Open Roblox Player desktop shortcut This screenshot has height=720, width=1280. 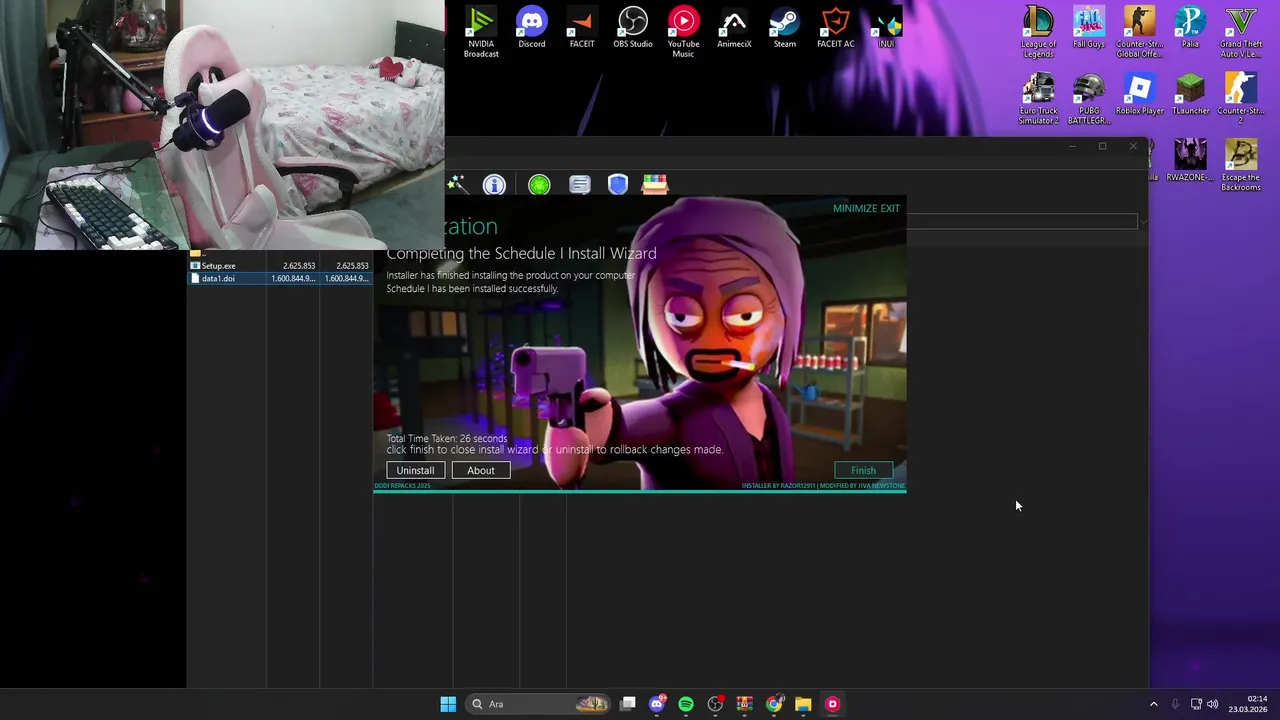(x=1139, y=95)
